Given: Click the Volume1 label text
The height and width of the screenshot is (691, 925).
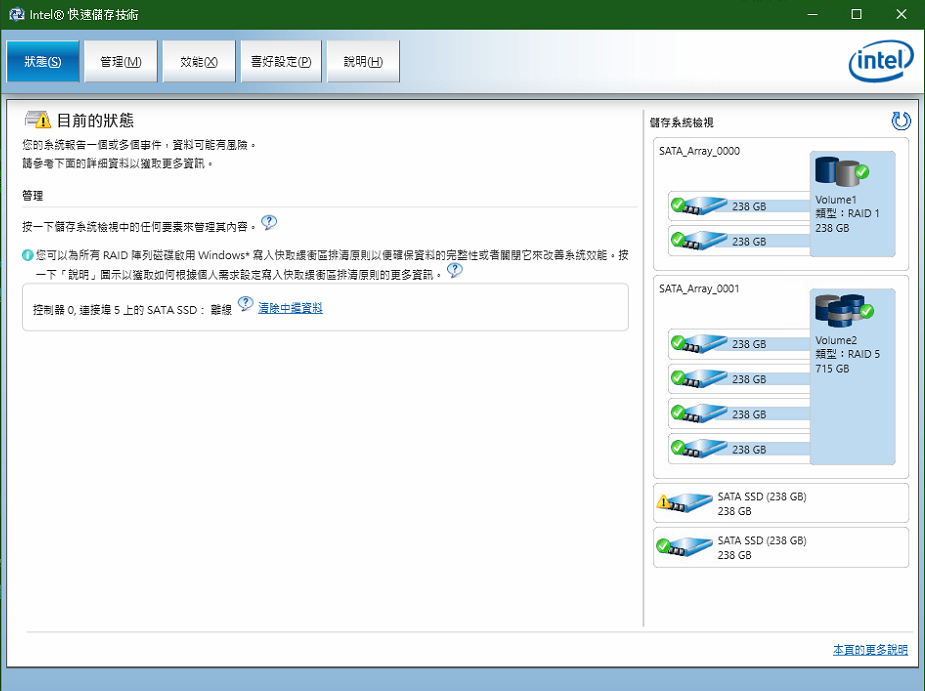Looking at the screenshot, I should pos(836,200).
